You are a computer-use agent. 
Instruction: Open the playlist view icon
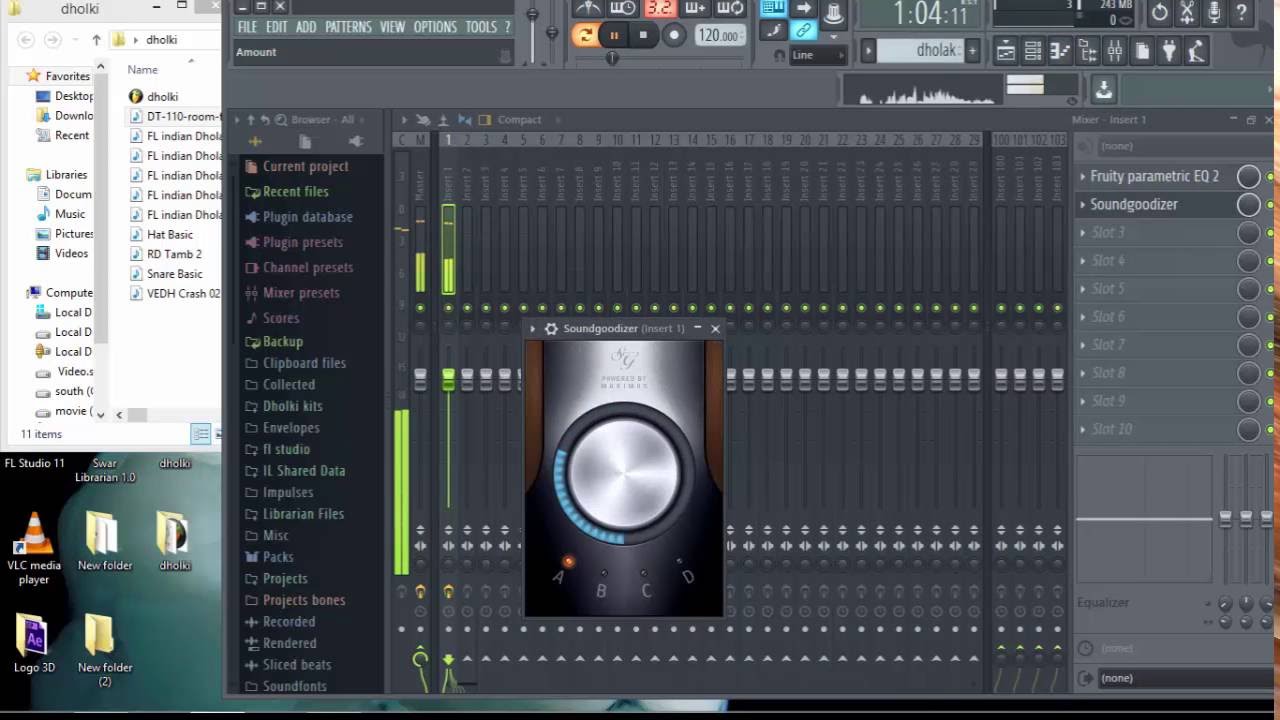click(x=1006, y=50)
